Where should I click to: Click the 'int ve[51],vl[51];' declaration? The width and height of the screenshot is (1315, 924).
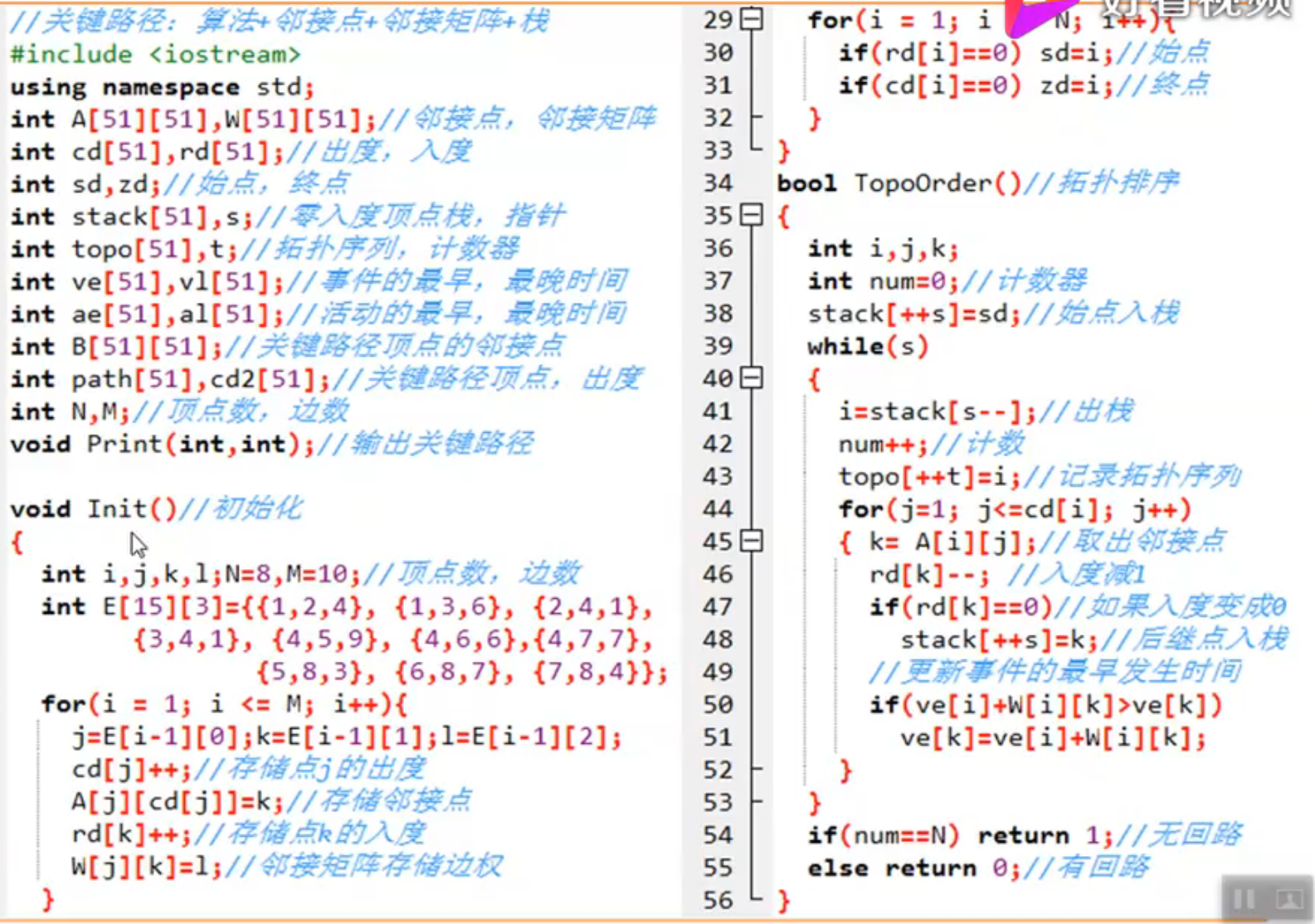(x=147, y=282)
